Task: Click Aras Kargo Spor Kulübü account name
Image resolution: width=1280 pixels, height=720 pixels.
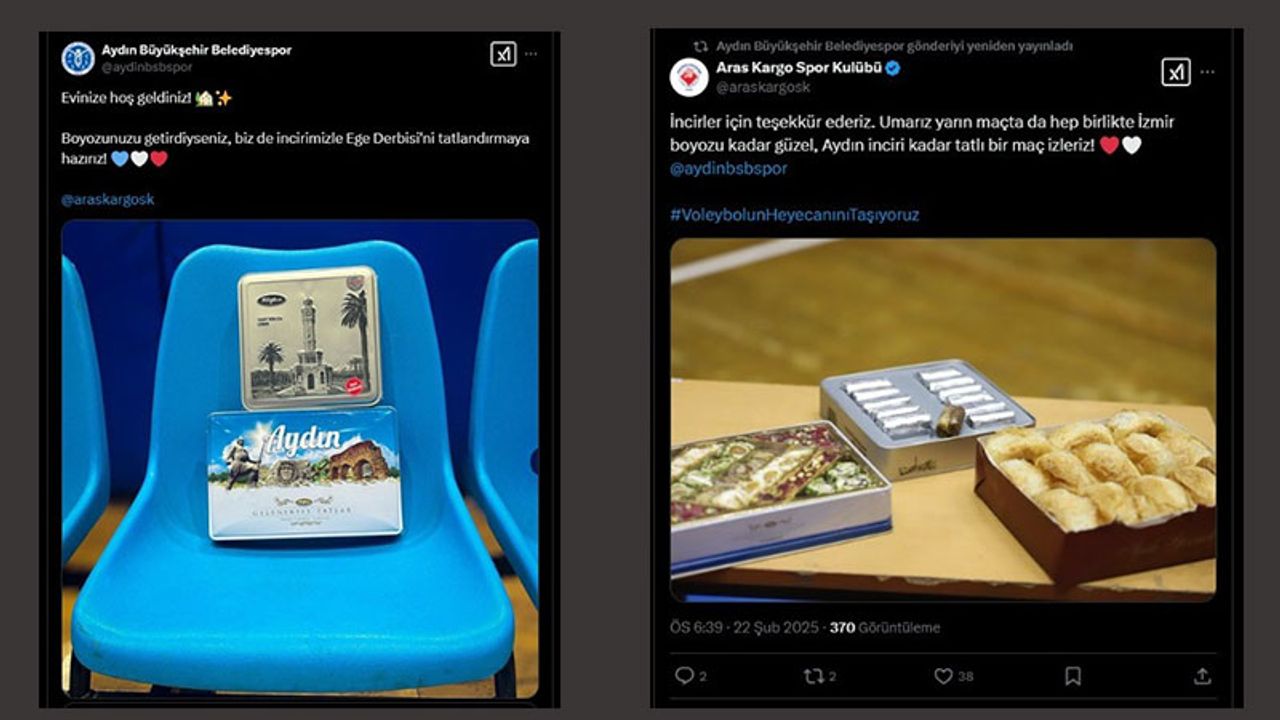Action: tap(799, 68)
